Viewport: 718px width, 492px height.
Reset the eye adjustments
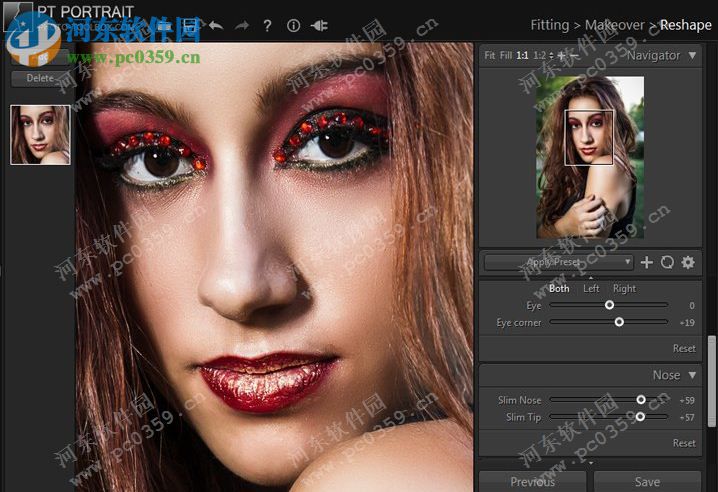click(x=684, y=349)
